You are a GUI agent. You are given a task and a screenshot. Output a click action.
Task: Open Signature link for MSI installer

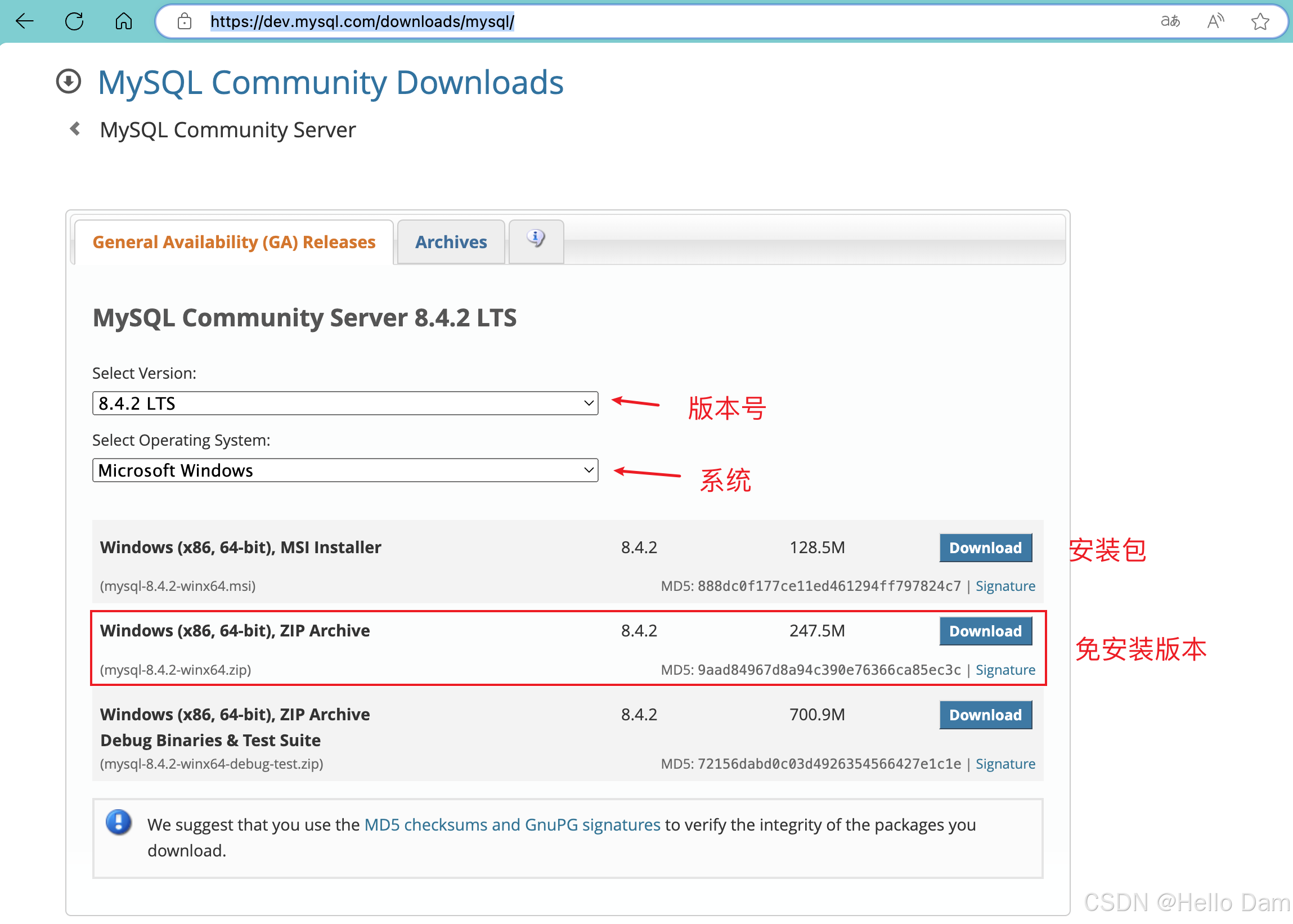tap(1005, 586)
